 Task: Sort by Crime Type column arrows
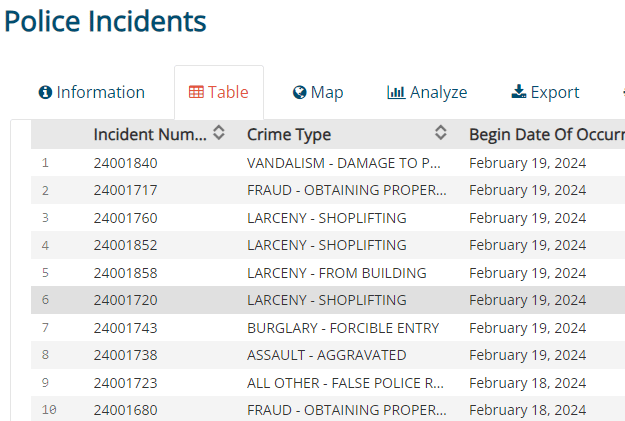[x=440, y=134]
